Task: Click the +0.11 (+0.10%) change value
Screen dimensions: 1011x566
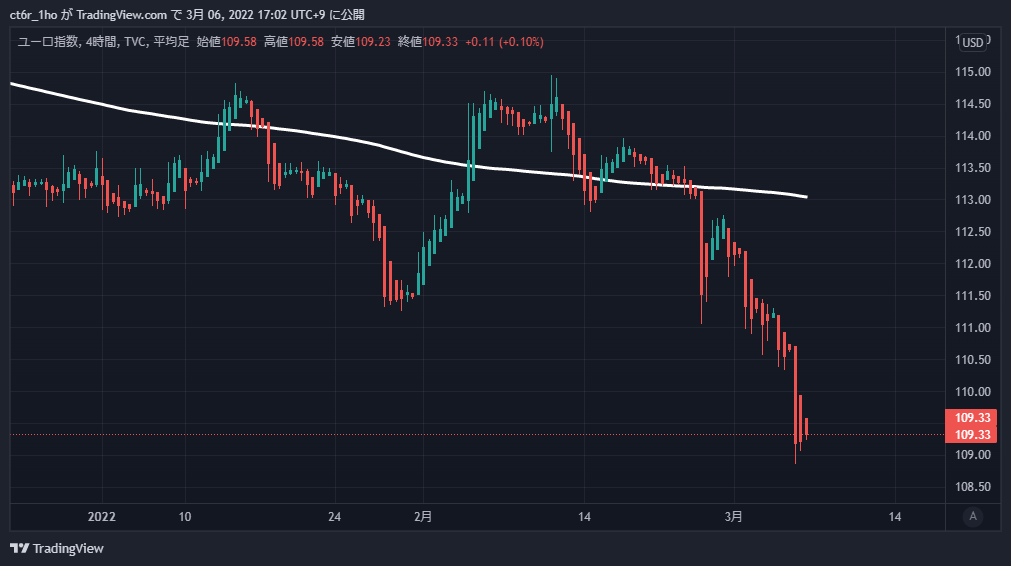Action: (x=504, y=42)
